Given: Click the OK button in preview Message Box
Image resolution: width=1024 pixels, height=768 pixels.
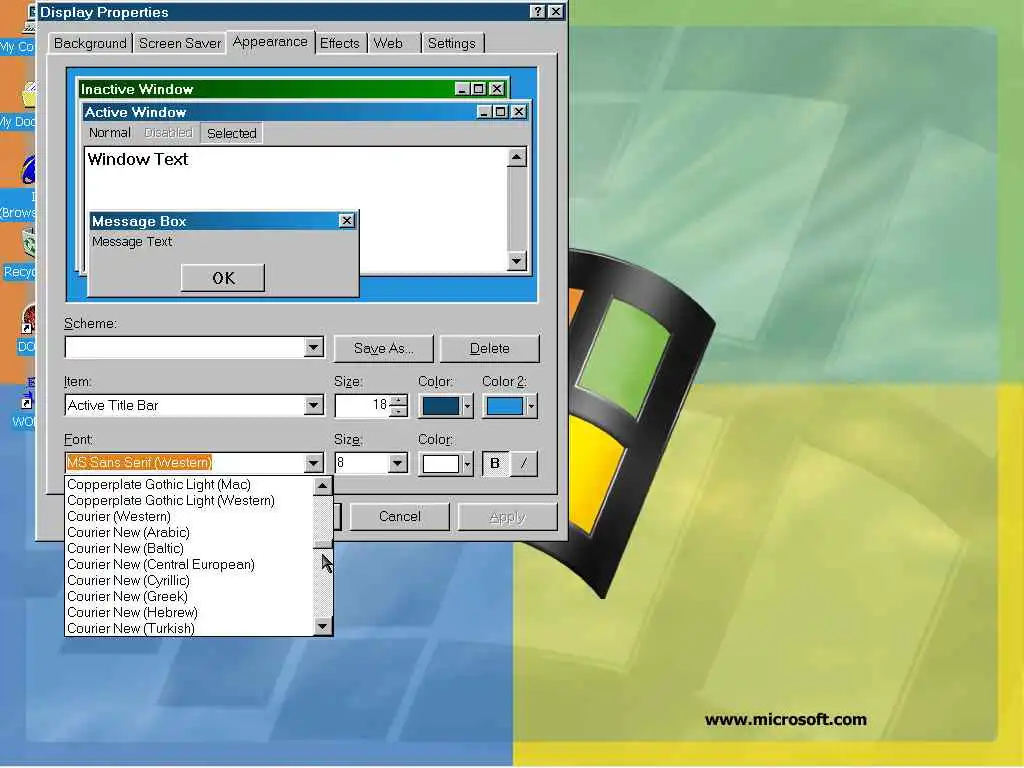Looking at the screenshot, I should coord(223,278).
